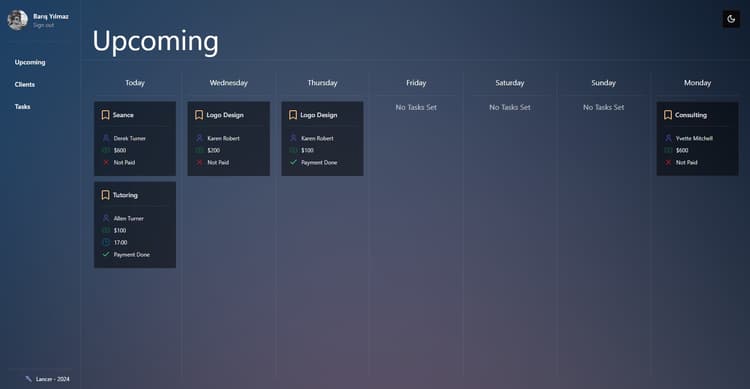Image resolution: width=750 pixels, height=389 pixels.
Task: Click the $200 amount on Wednesday card
Action: click(214, 150)
